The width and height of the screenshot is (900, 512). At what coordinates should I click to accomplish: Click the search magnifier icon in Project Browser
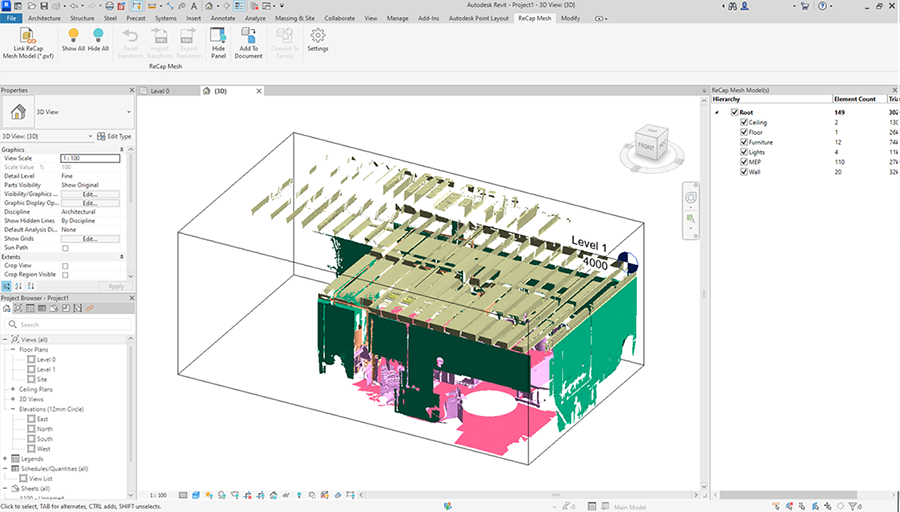click(x=13, y=324)
